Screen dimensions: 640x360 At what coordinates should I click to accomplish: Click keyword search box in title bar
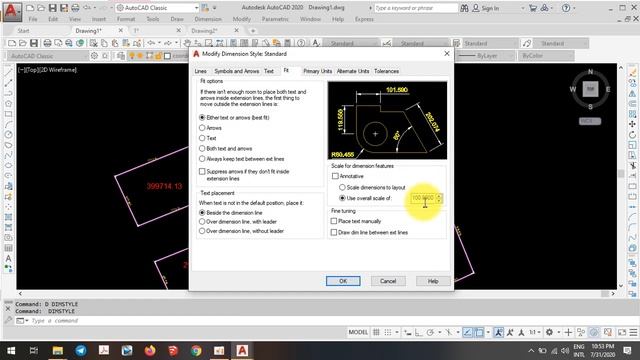pos(416,8)
